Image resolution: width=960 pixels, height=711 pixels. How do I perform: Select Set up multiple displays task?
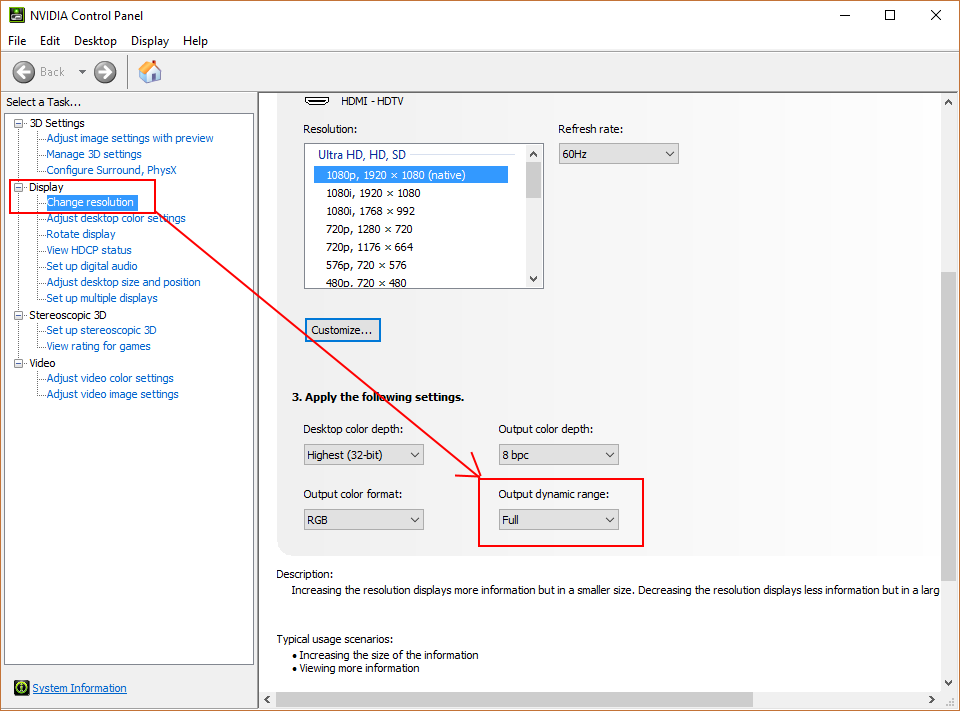102,298
